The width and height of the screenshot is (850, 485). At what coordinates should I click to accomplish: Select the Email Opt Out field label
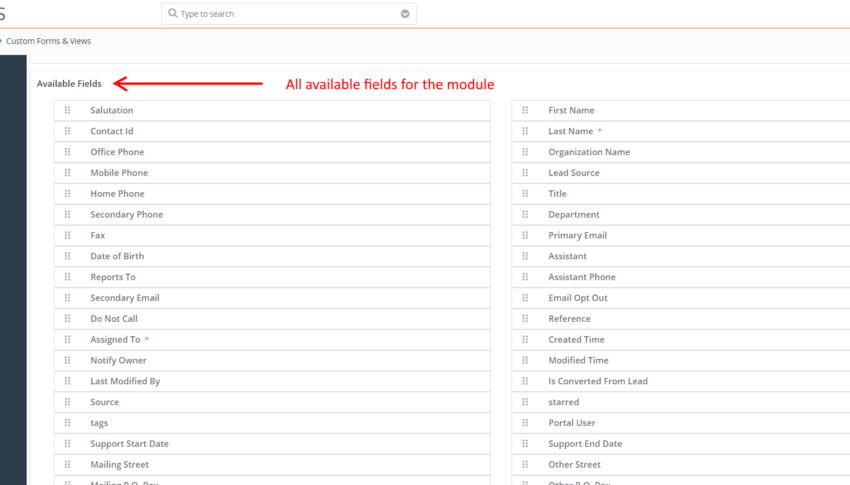coord(578,298)
